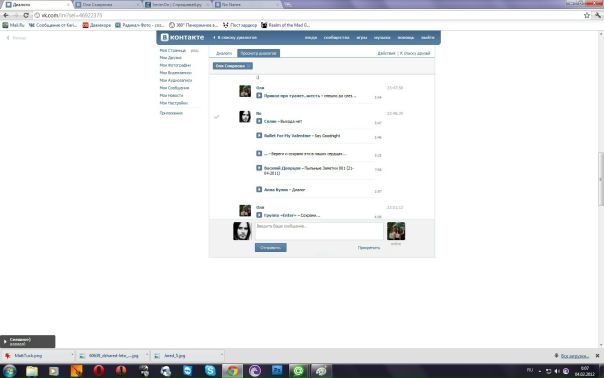Image resolution: width=604 pixels, height=378 pixels.
Task: Open Приложения in sidebar
Action: (171, 113)
